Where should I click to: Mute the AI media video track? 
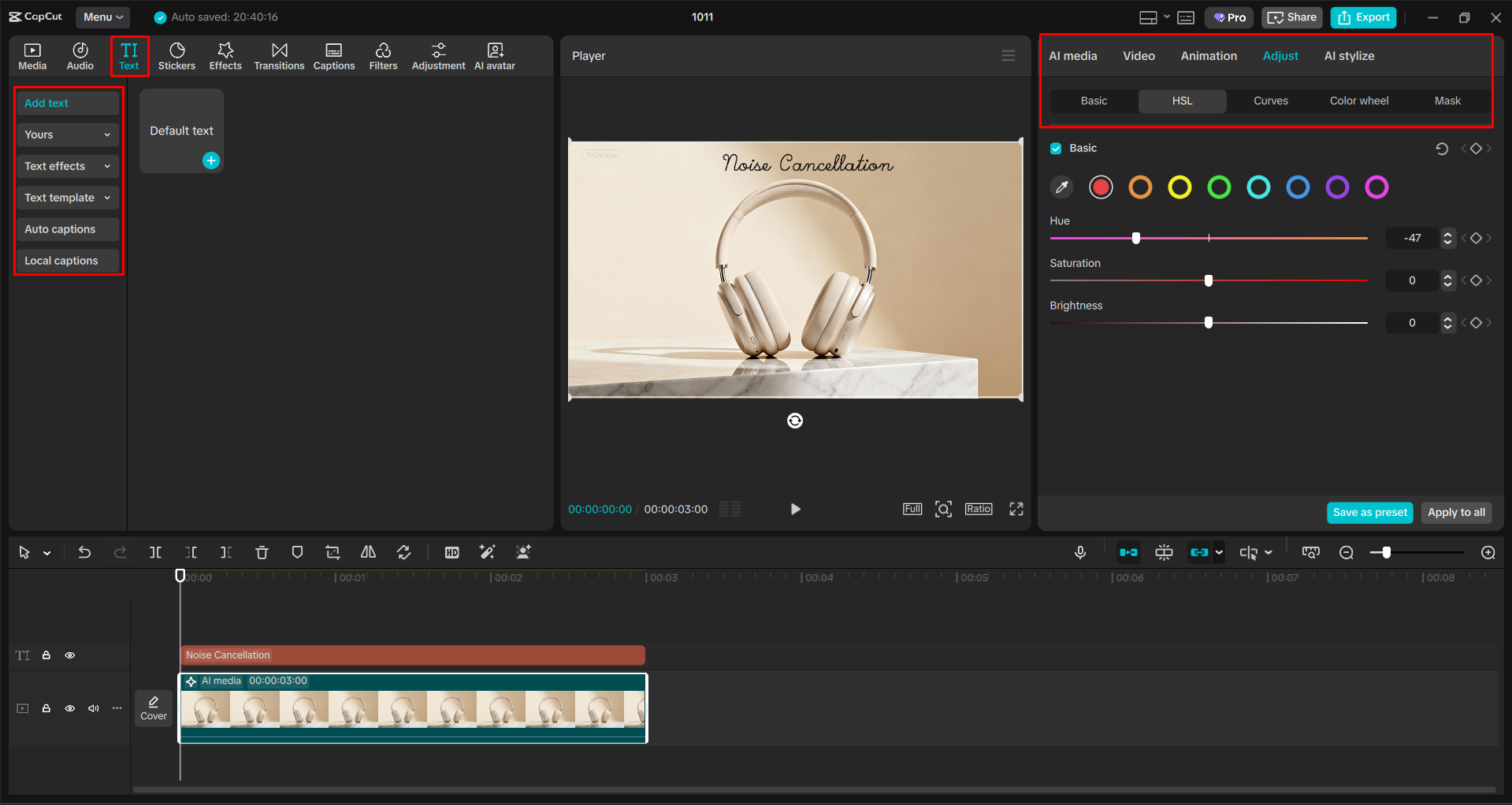(x=93, y=708)
